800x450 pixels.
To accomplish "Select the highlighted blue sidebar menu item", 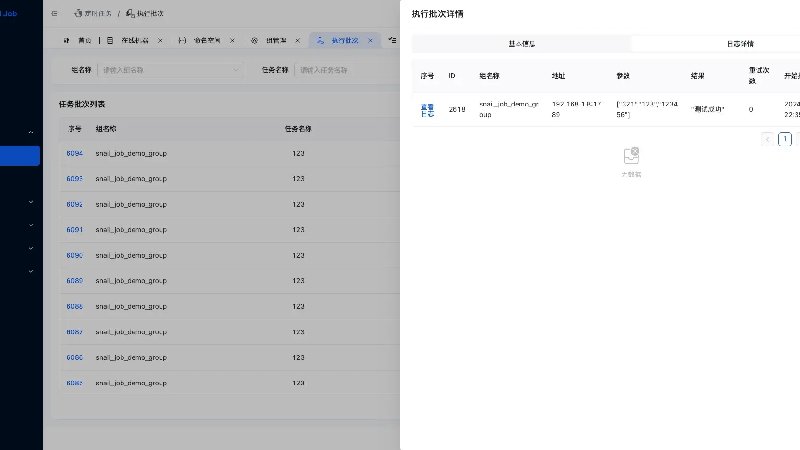I will click(x=20, y=156).
